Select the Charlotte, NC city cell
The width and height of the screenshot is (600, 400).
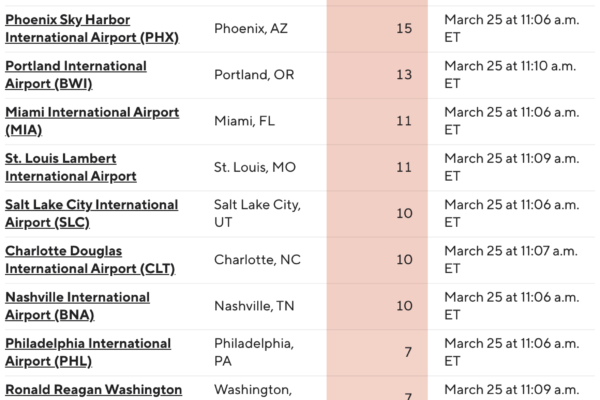tap(257, 259)
